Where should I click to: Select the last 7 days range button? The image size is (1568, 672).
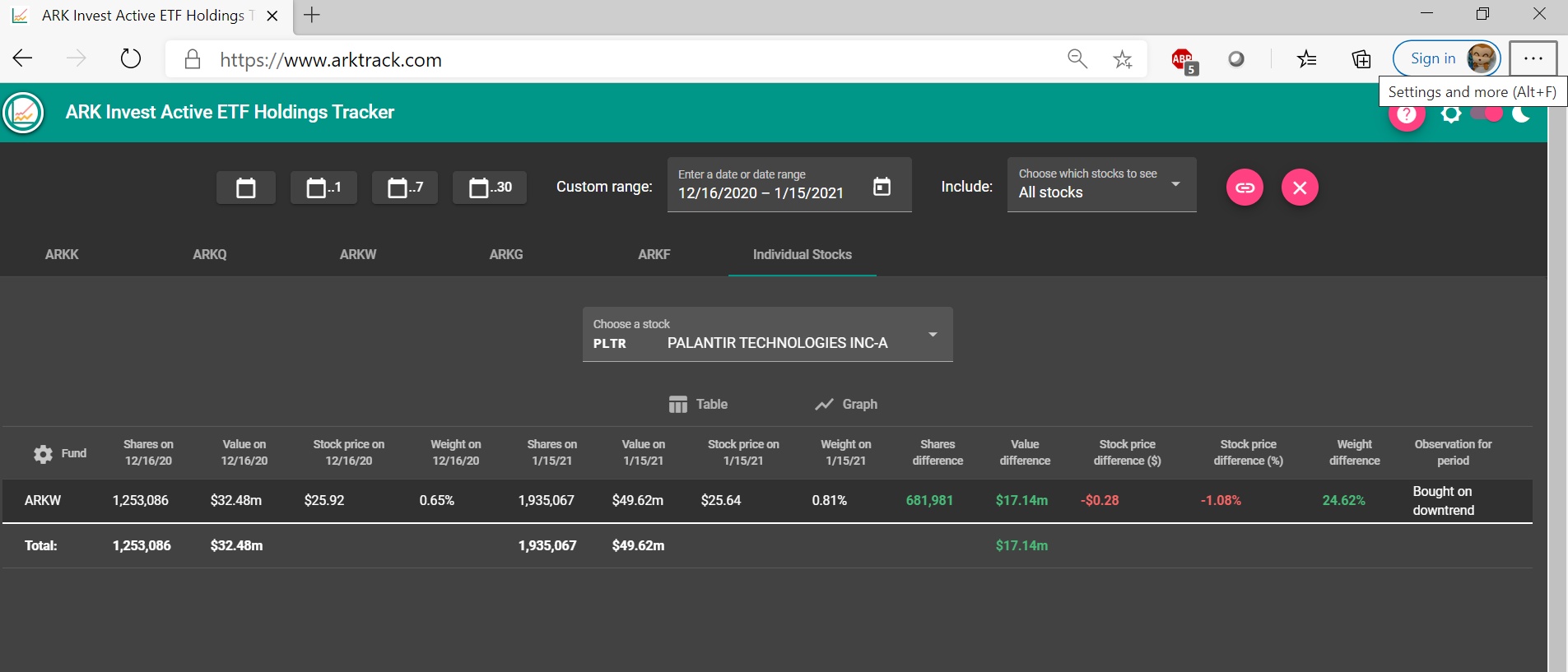click(404, 188)
